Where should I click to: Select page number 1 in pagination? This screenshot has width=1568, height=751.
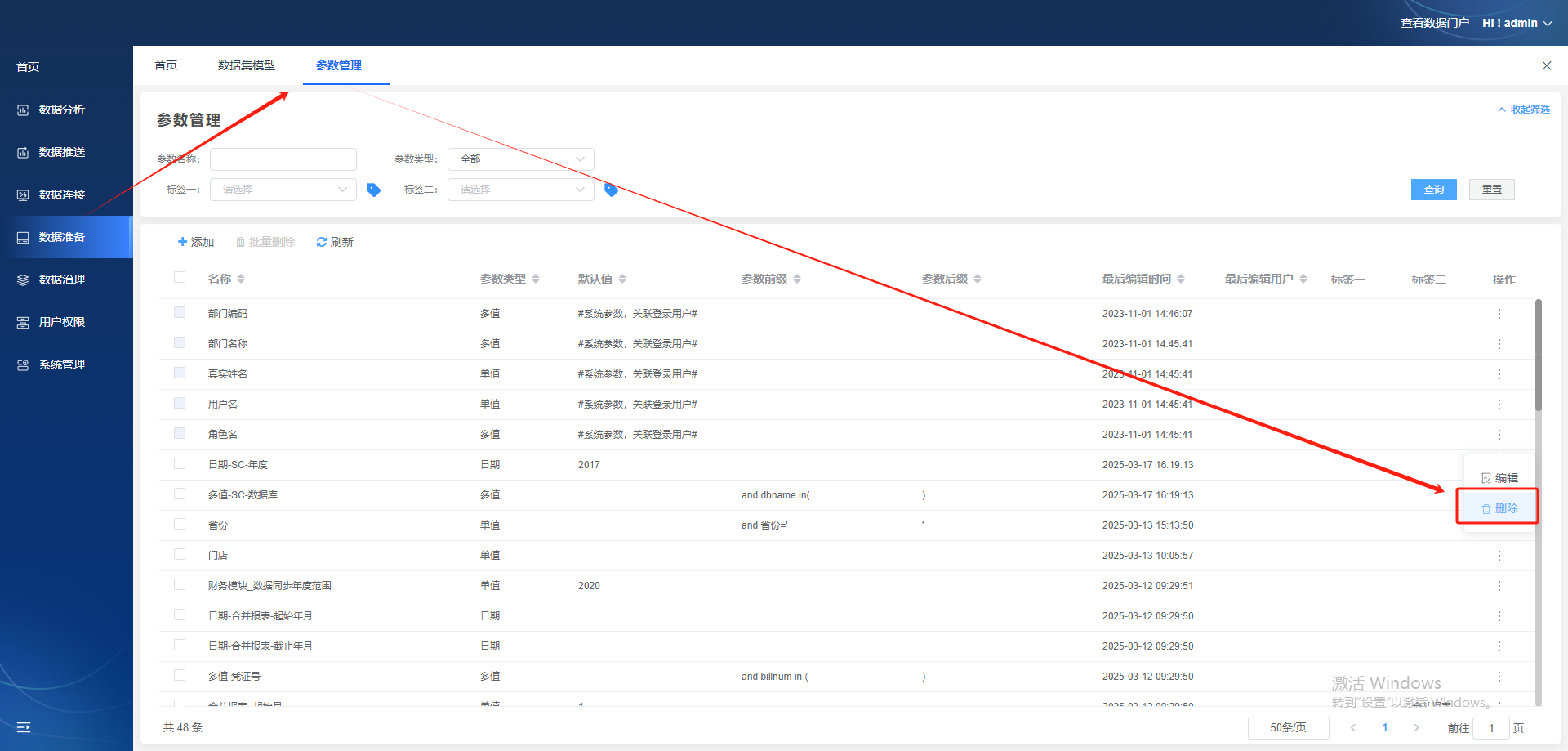[x=1385, y=728]
